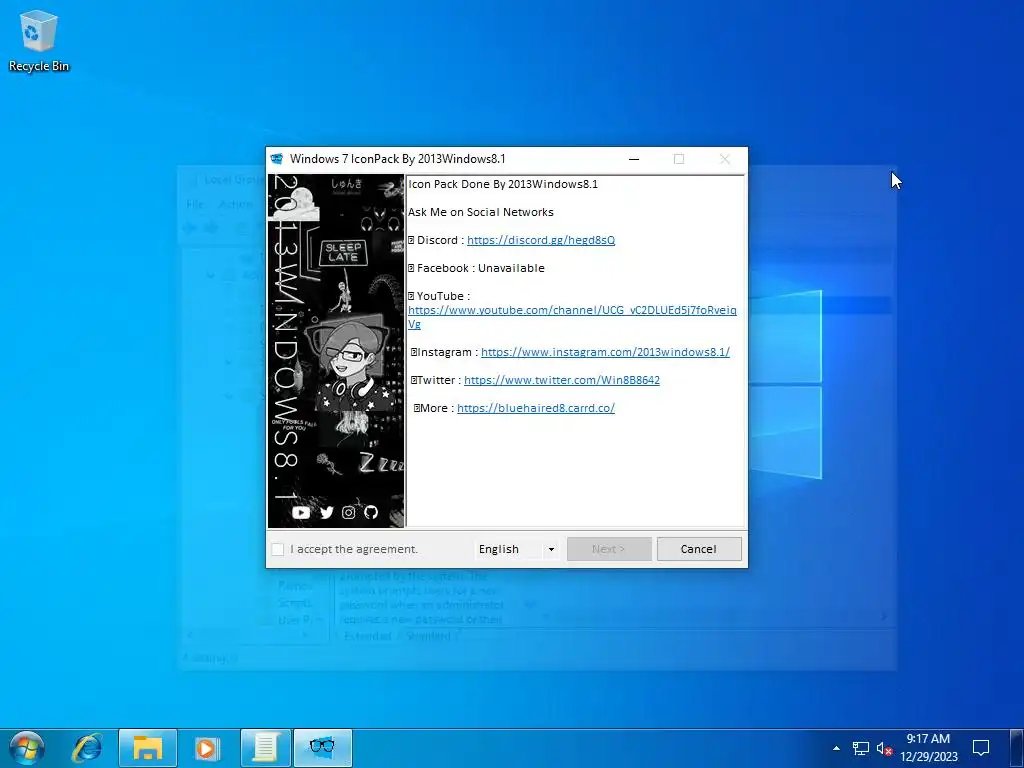
Task: Click the installer's title bar glasses icon
Action: [277, 159]
